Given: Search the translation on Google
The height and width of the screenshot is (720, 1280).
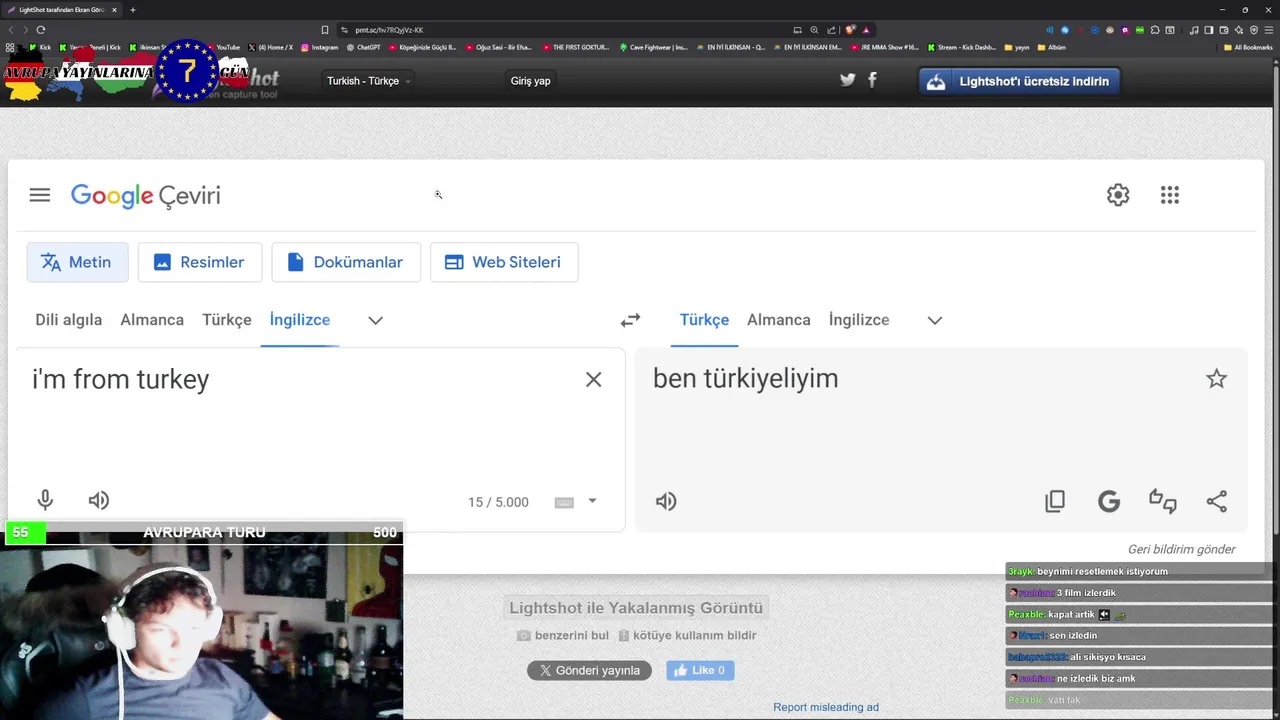Looking at the screenshot, I should click(1109, 501).
